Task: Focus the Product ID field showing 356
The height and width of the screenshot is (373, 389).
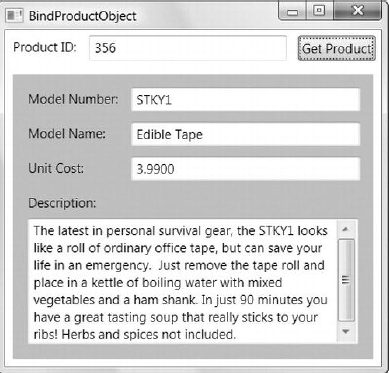Action: pos(188,48)
